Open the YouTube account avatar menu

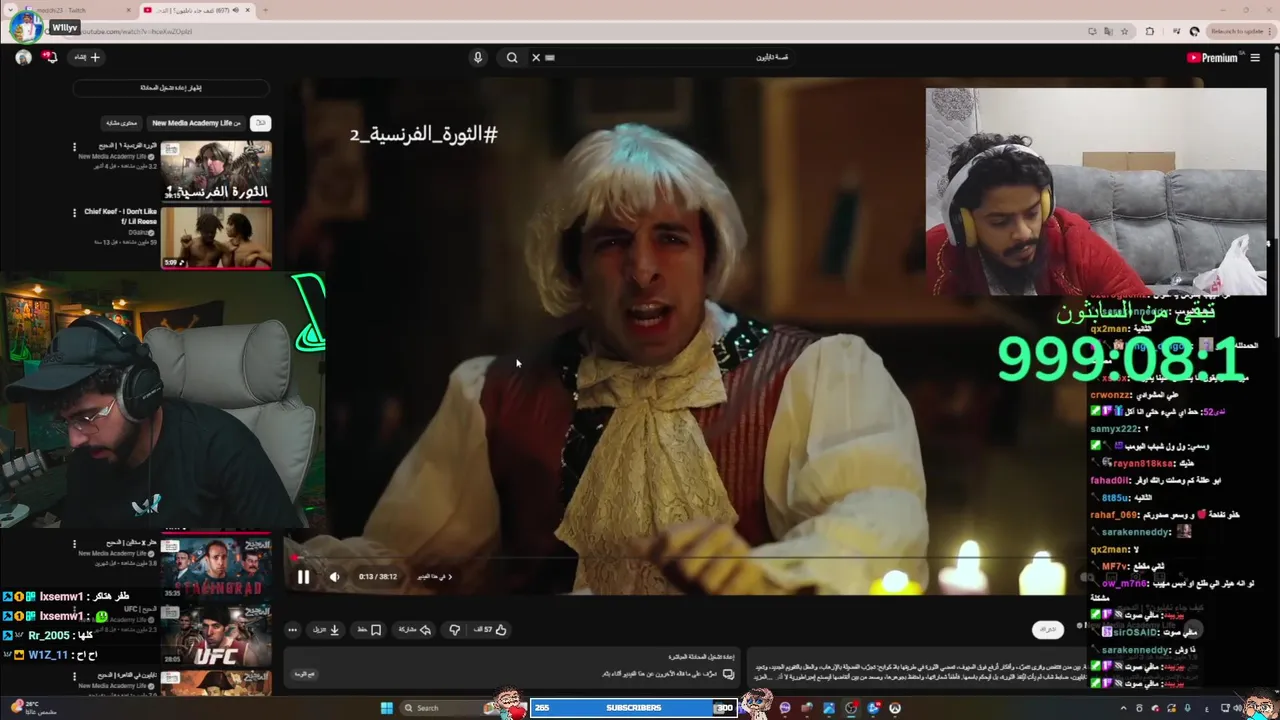[x=23, y=57]
